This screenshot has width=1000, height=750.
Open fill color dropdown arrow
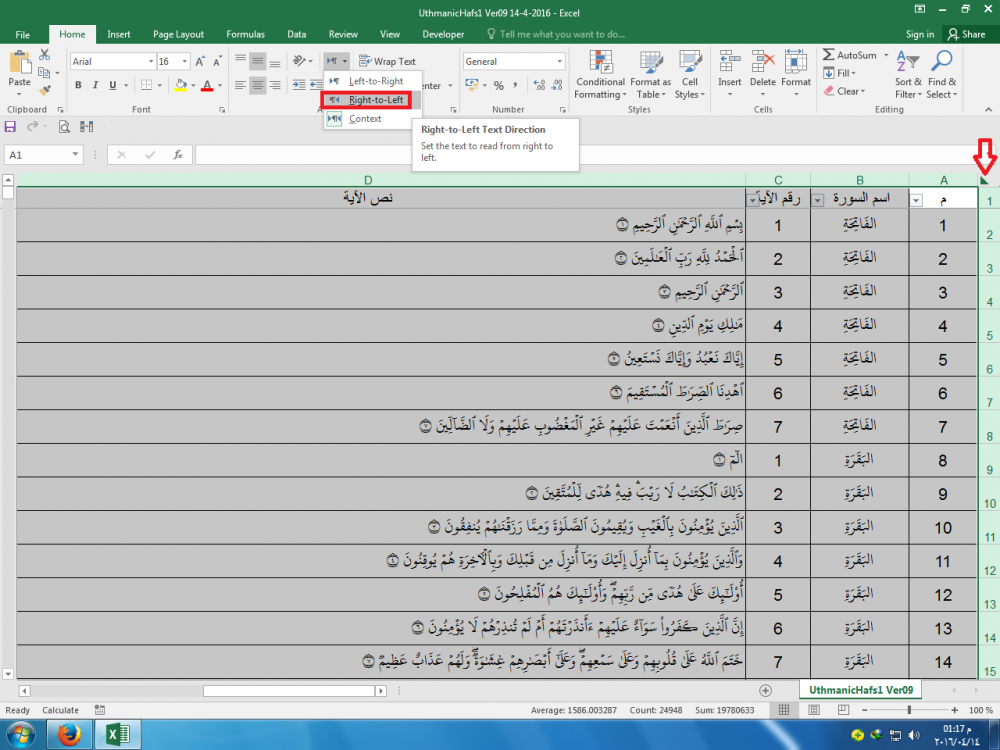point(193,85)
